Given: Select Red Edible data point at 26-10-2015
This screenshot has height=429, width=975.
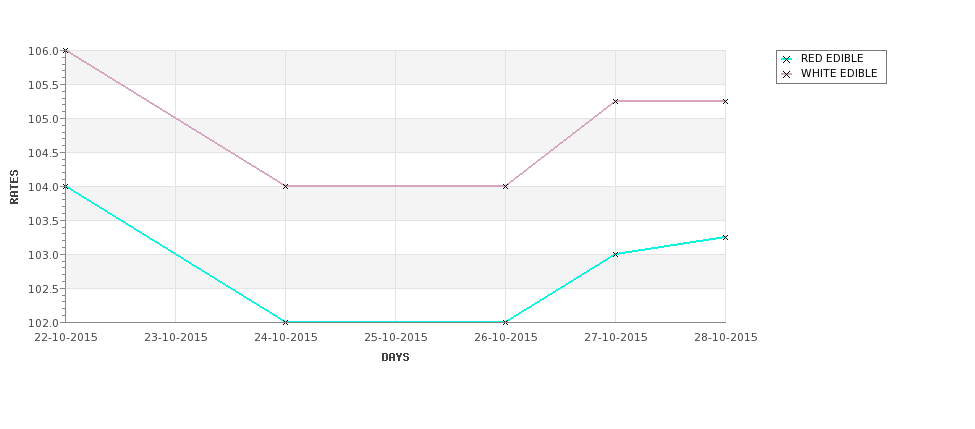Looking at the screenshot, I should 506,322.
